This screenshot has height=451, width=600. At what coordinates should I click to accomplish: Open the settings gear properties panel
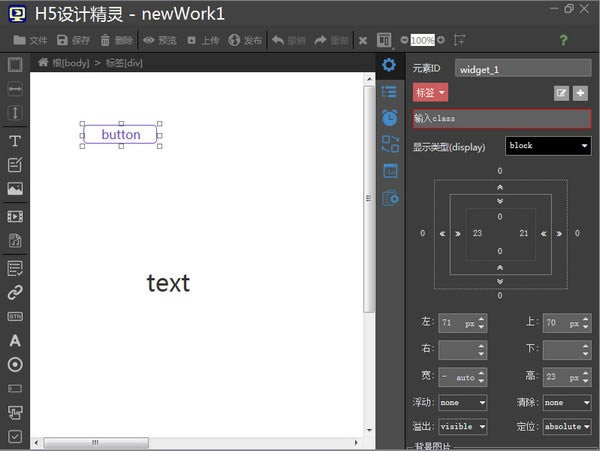[x=390, y=65]
